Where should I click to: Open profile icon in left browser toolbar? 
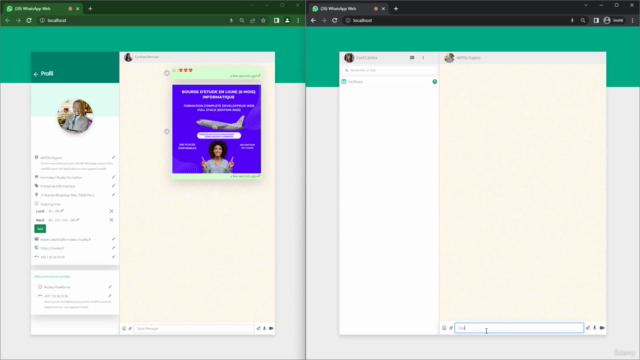[x=287, y=20]
